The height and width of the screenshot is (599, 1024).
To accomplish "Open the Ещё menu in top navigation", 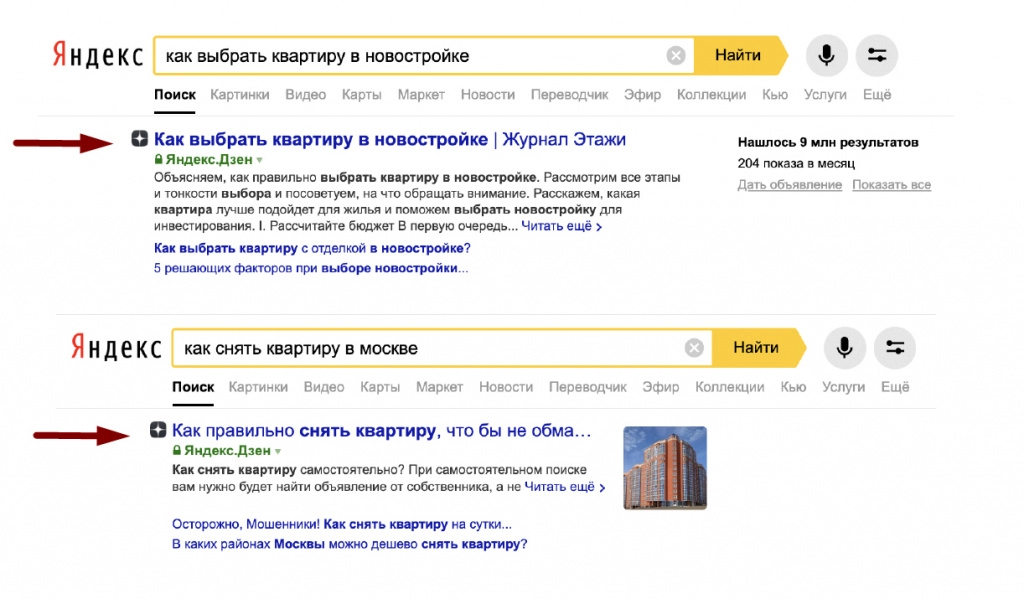I will pyautogui.click(x=877, y=95).
